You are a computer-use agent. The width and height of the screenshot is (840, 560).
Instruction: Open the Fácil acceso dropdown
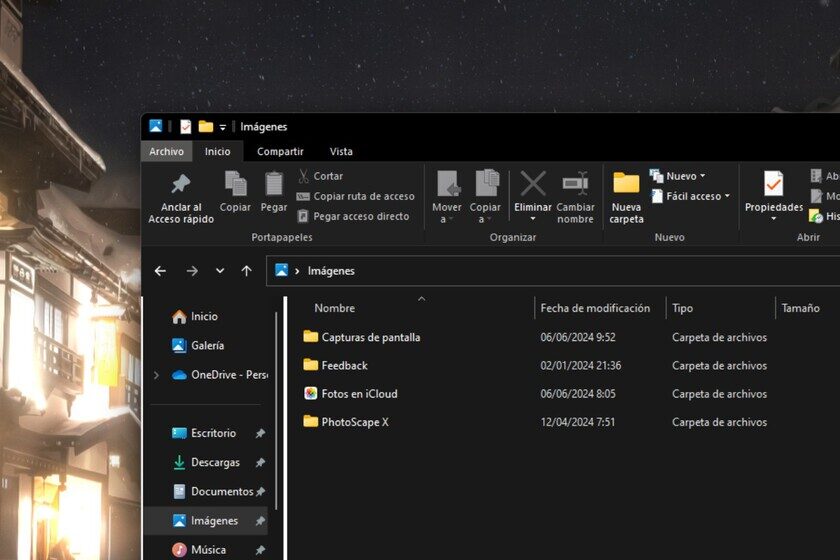(691, 196)
